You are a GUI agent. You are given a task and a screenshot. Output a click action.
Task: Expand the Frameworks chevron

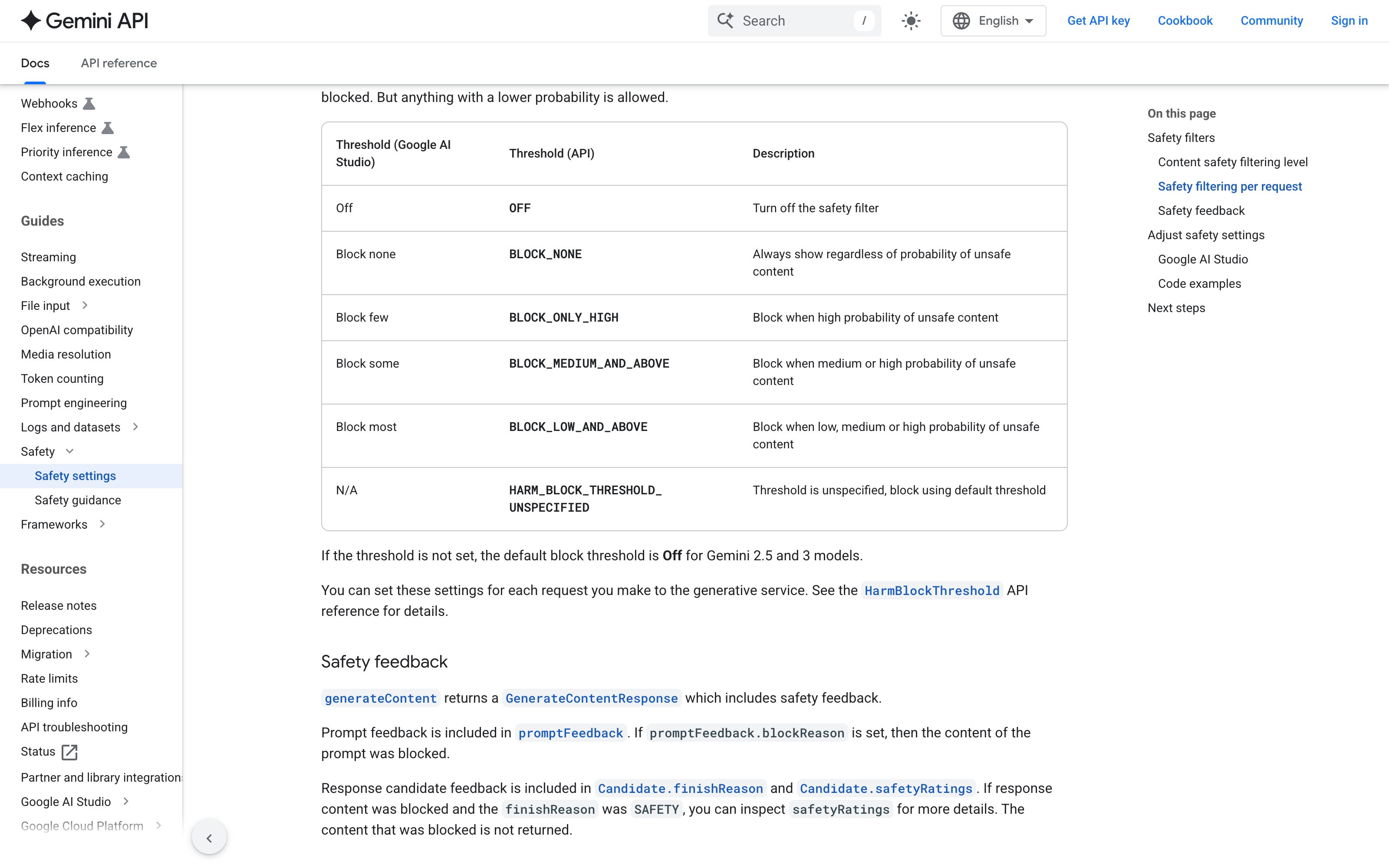tap(102, 524)
